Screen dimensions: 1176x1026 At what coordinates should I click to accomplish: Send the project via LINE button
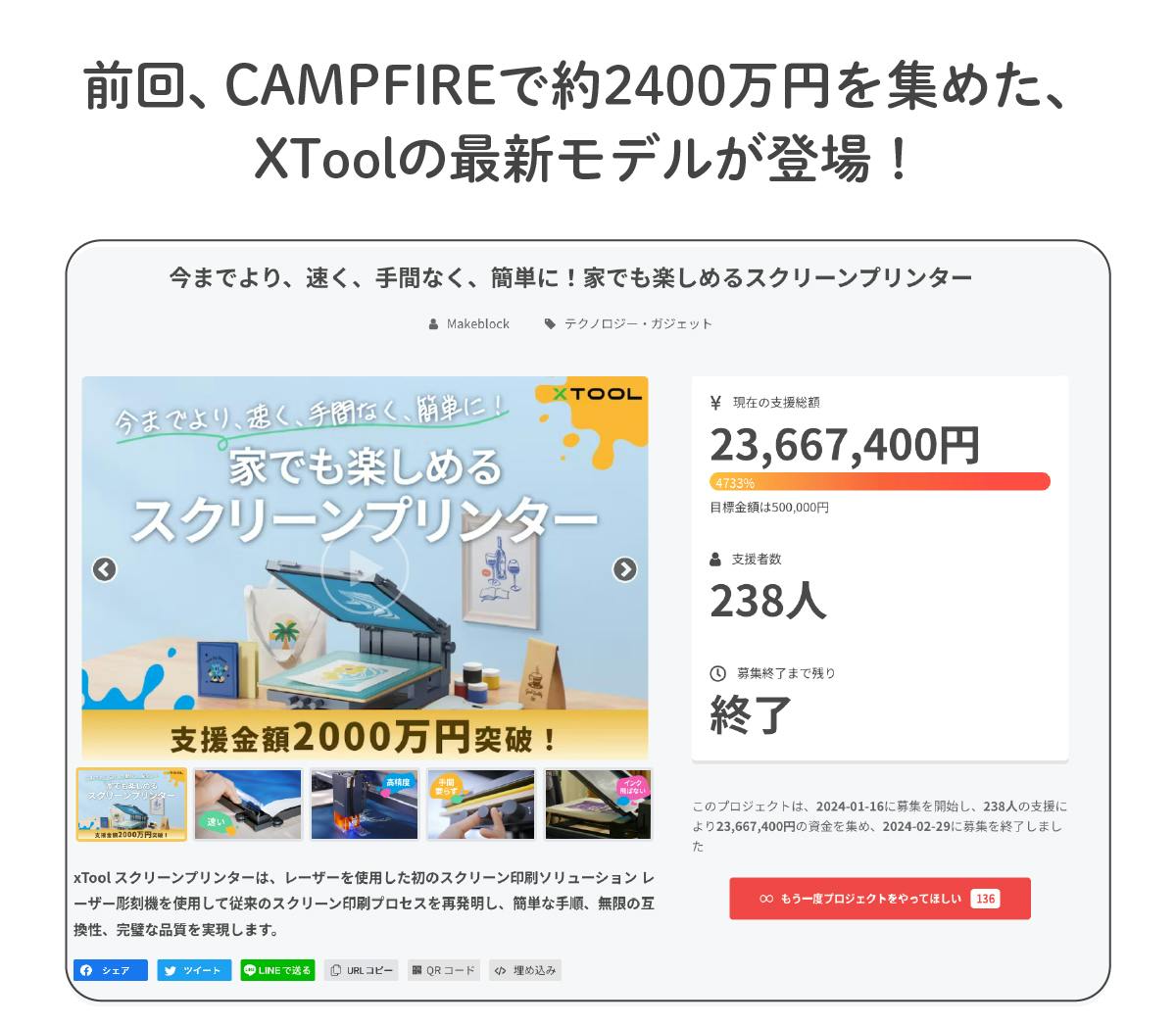click(x=277, y=970)
